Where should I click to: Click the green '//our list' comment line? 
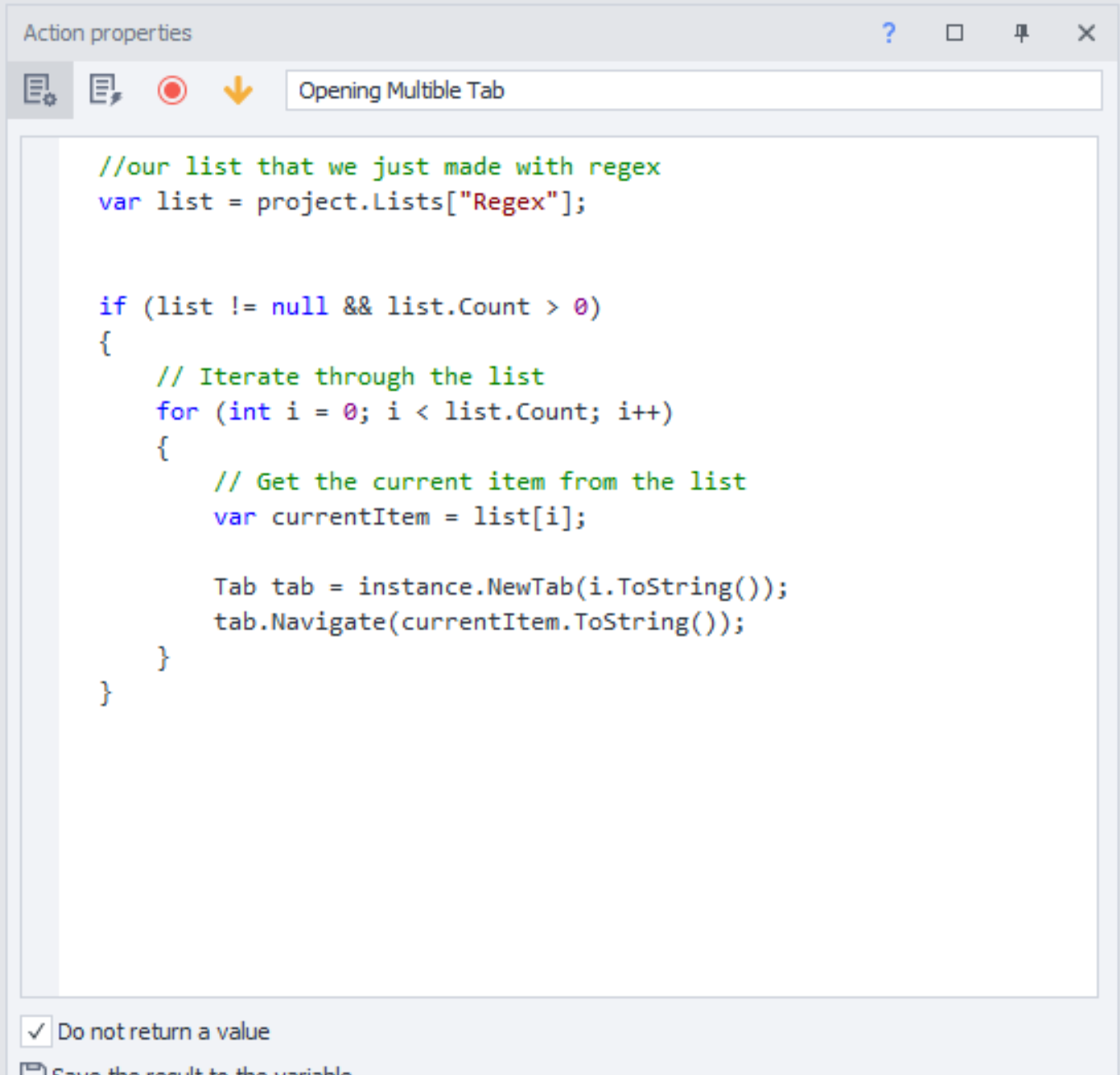click(379, 166)
